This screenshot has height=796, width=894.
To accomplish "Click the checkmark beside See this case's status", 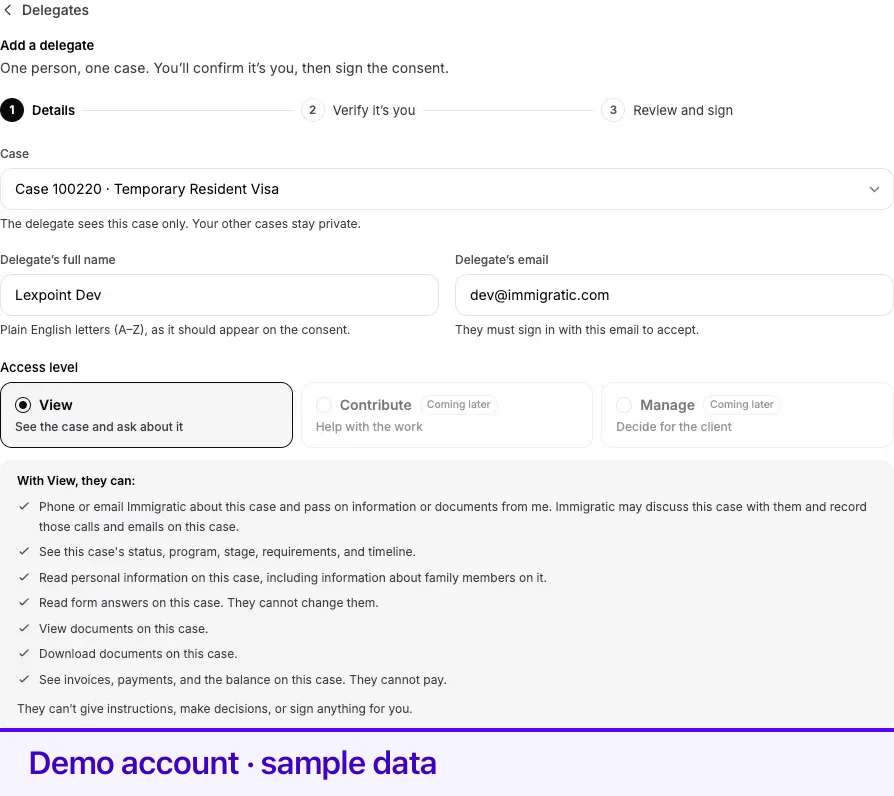I will (x=24, y=551).
